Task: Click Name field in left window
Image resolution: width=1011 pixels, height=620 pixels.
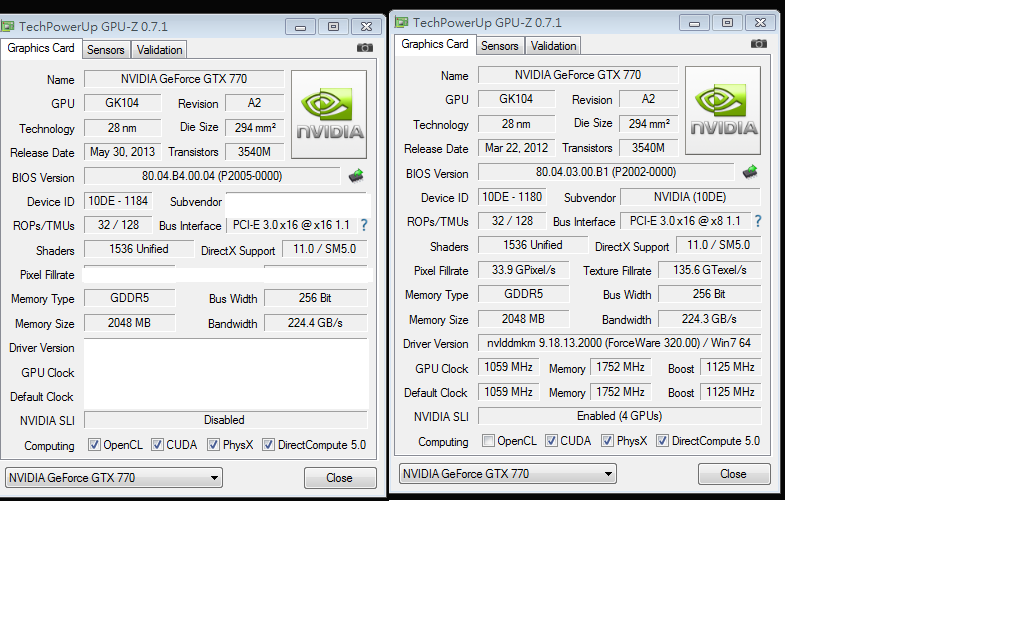Action: [x=184, y=79]
